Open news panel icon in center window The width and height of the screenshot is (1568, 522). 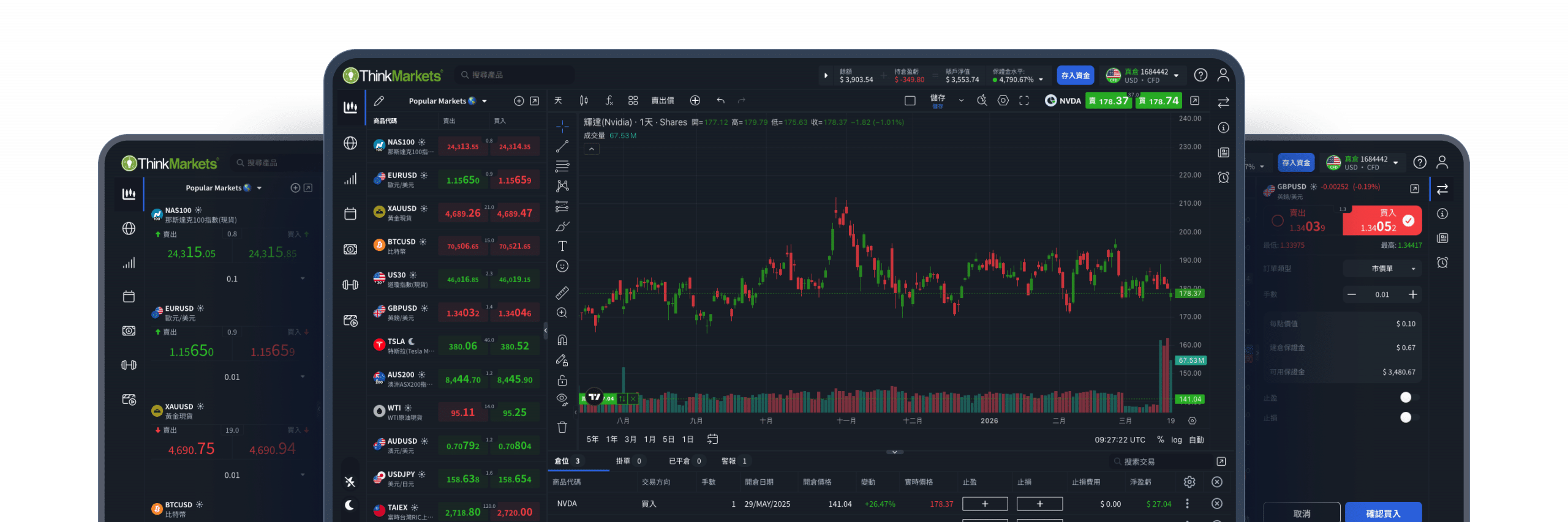1224,152
